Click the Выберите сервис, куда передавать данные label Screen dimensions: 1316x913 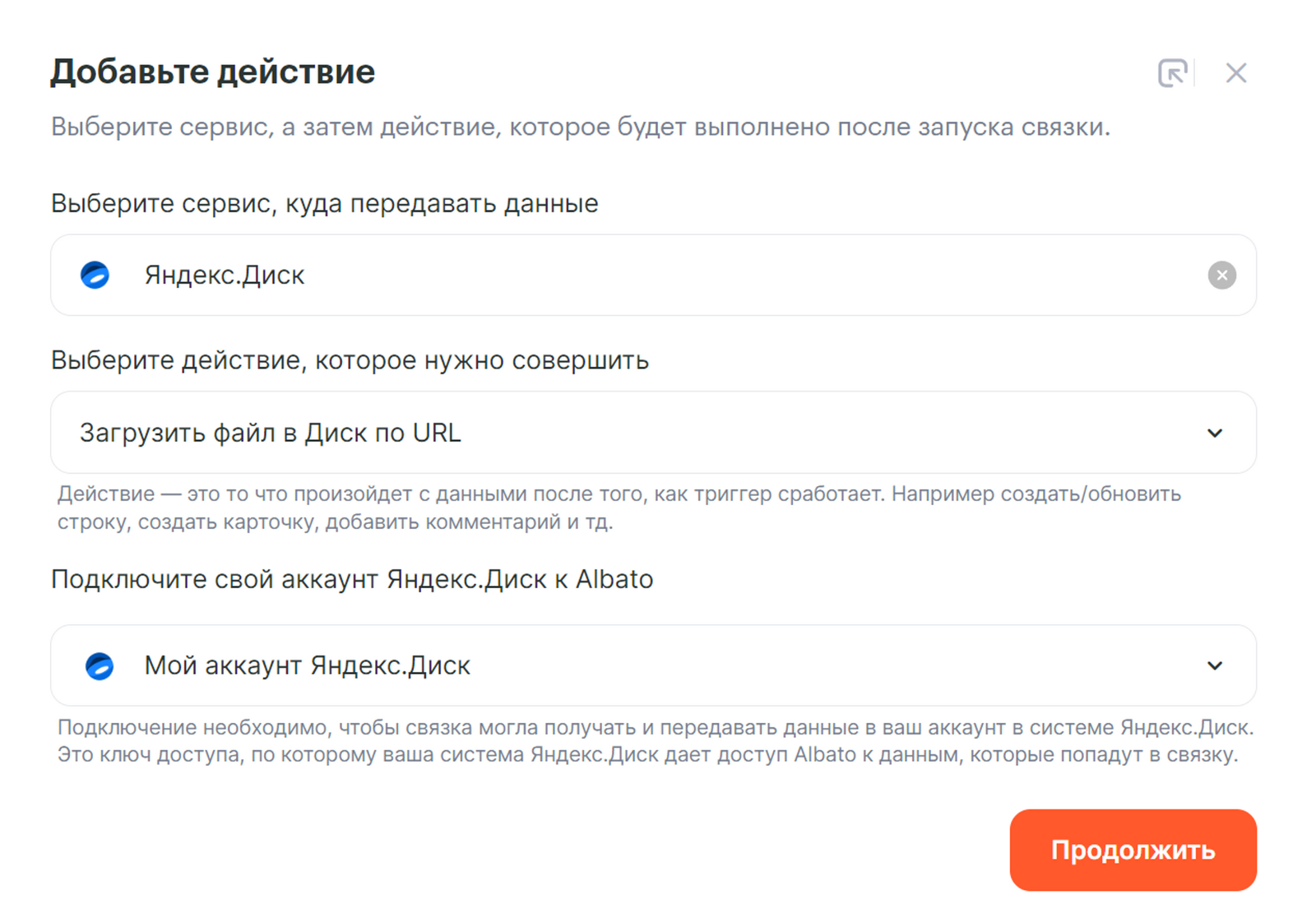click(x=324, y=203)
